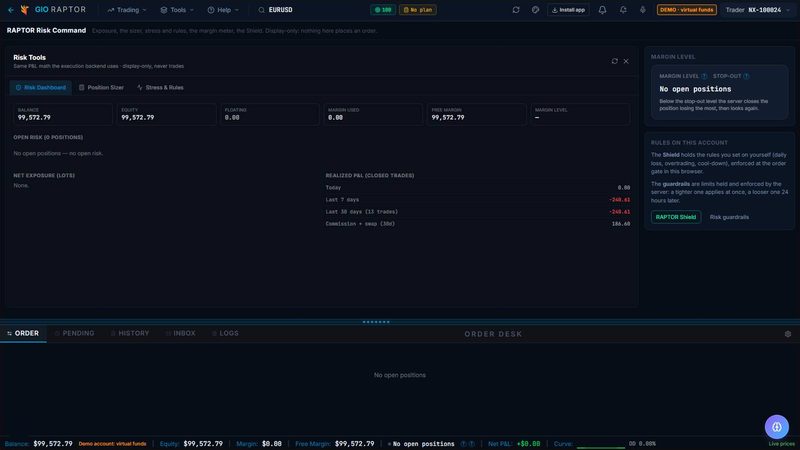Image resolution: width=800 pixels, height=450 pixels.
Task: Expand the Tools menu
Action: tap(177, 10)
